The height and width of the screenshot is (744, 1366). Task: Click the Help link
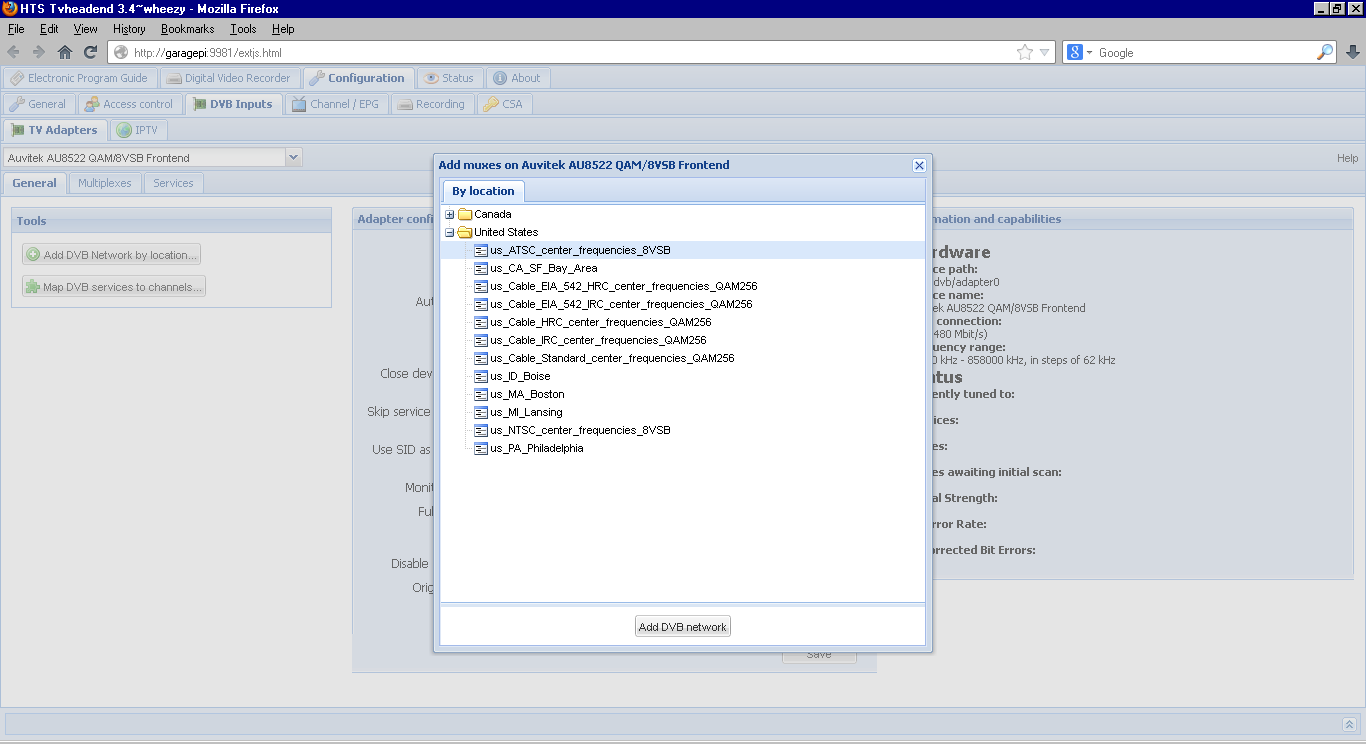(1347, 157)
